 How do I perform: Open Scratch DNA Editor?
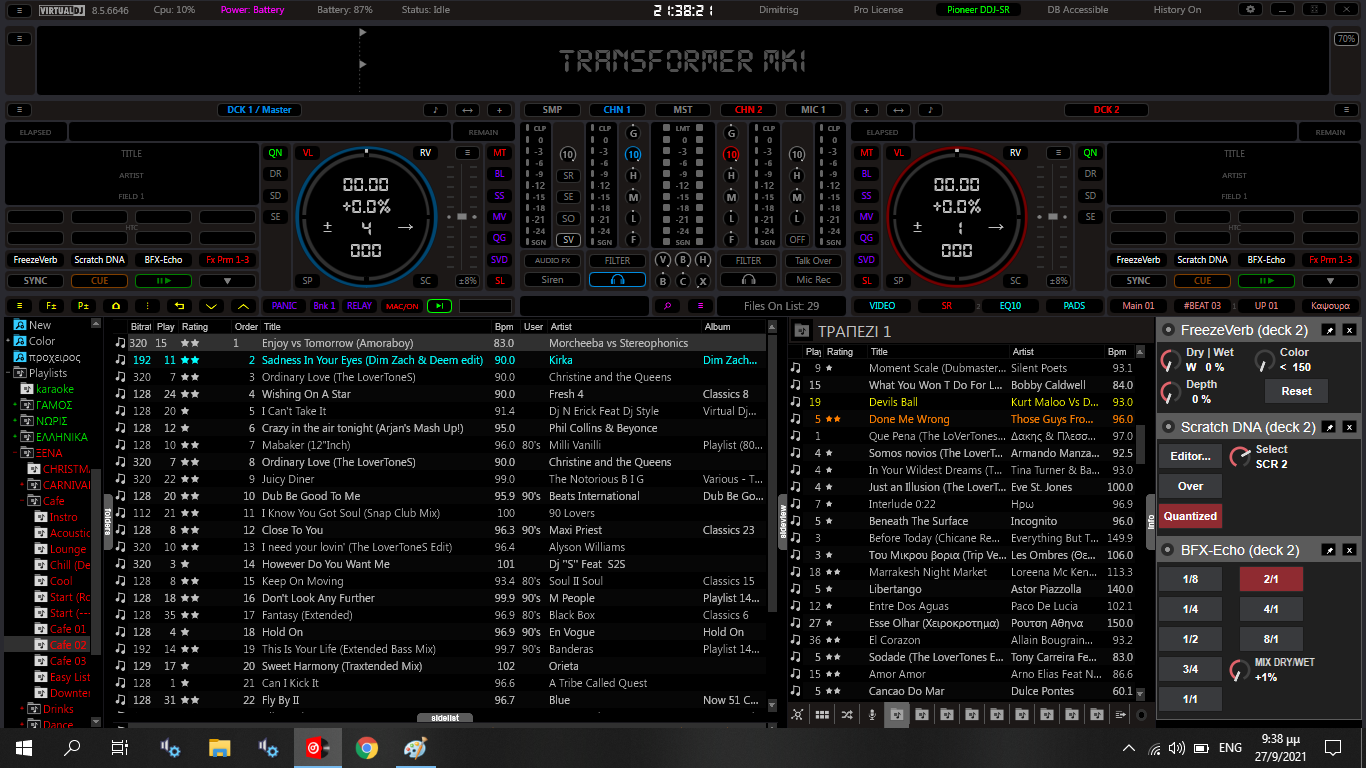pos(1190,456)
